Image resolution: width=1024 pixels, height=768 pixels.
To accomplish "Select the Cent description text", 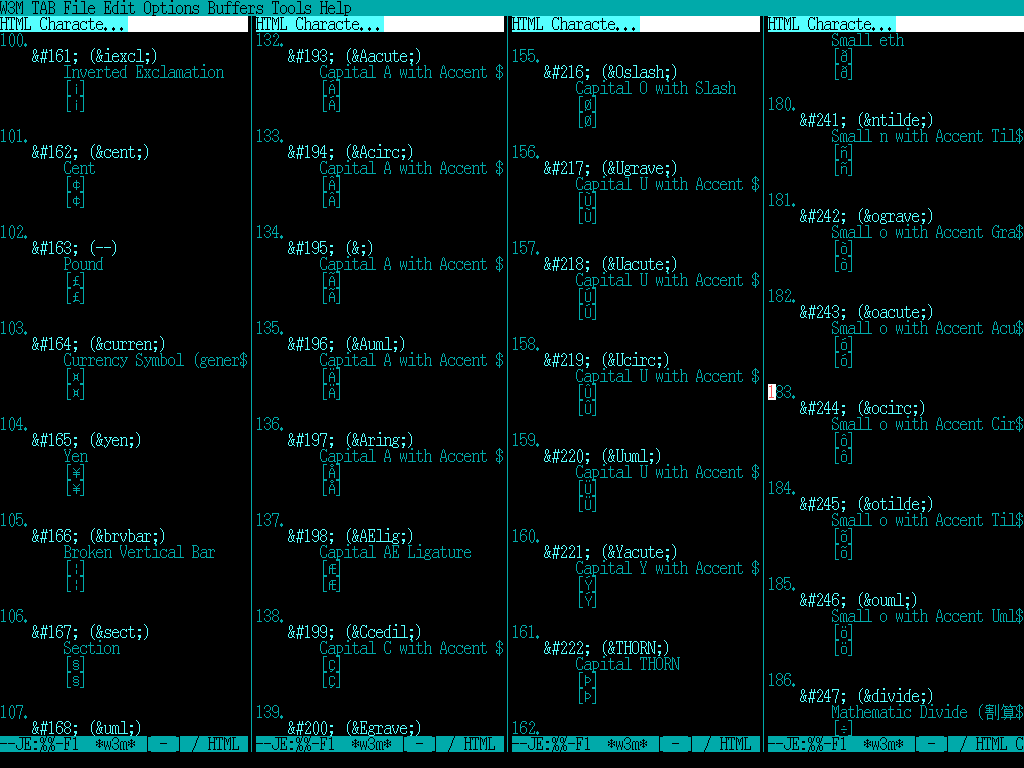I will 80,168.
